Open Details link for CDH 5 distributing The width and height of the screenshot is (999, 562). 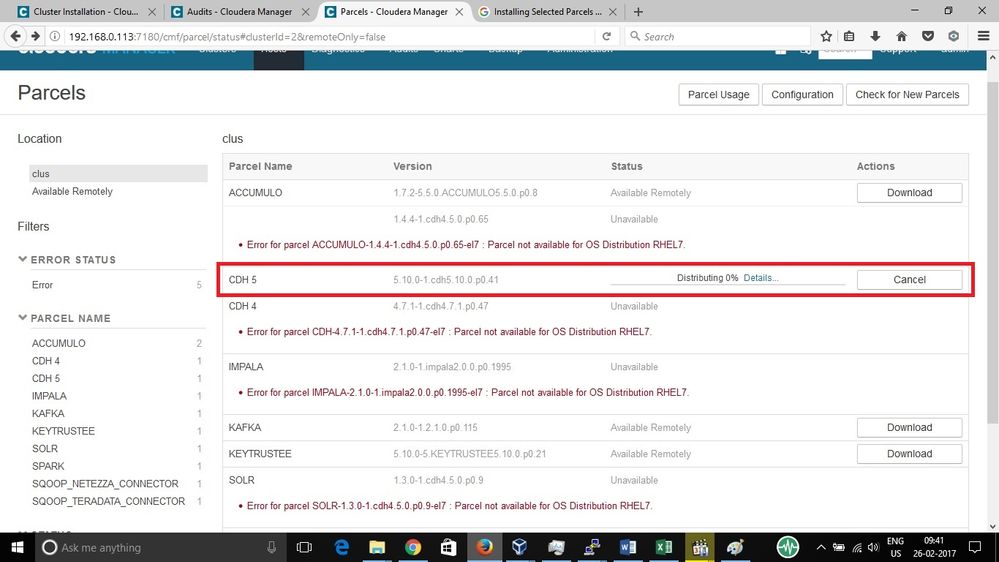pos(761,278)
